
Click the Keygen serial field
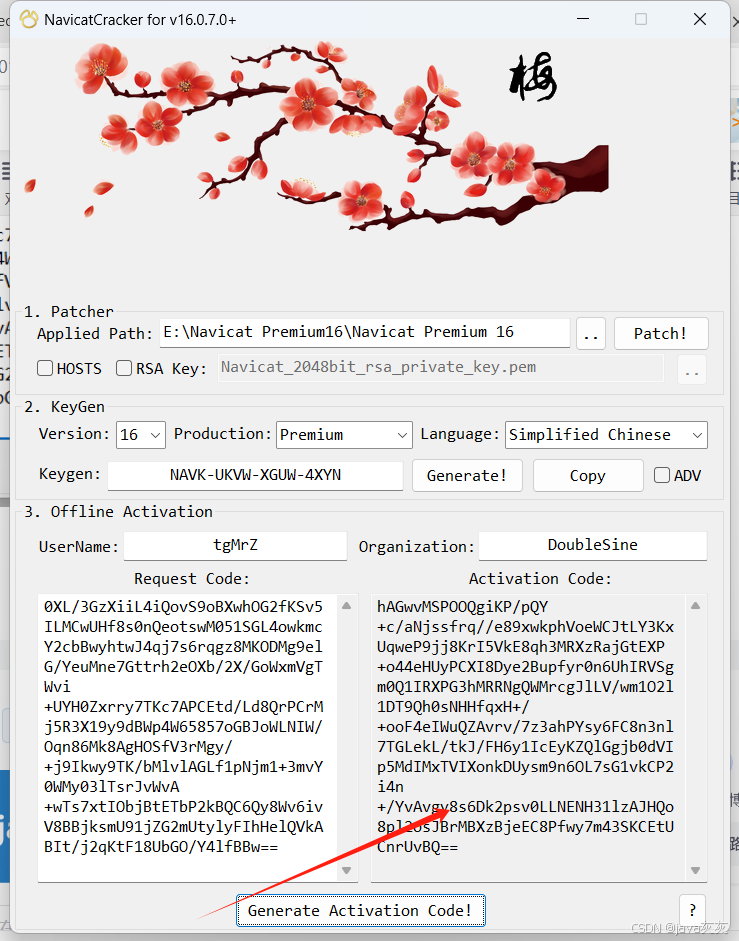(255, 475)
